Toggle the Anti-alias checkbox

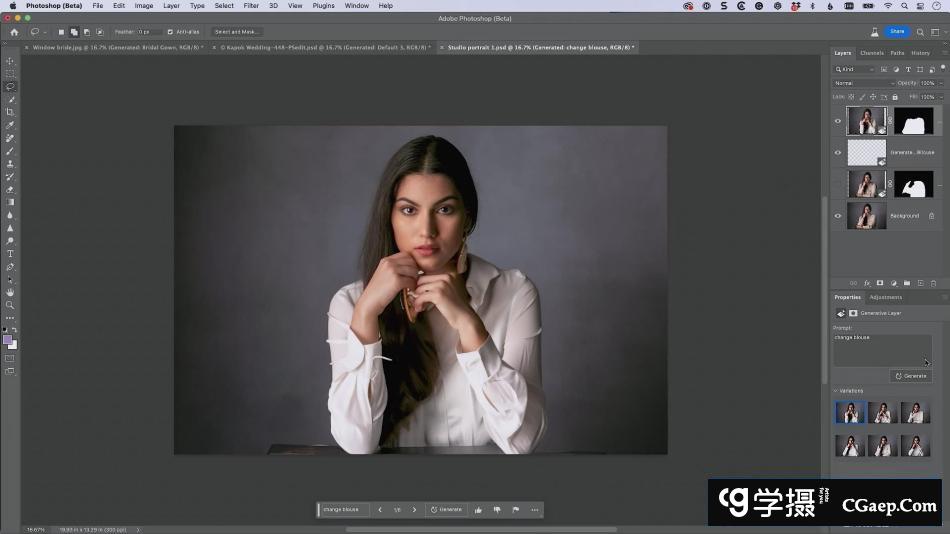(x=171, y=32)
